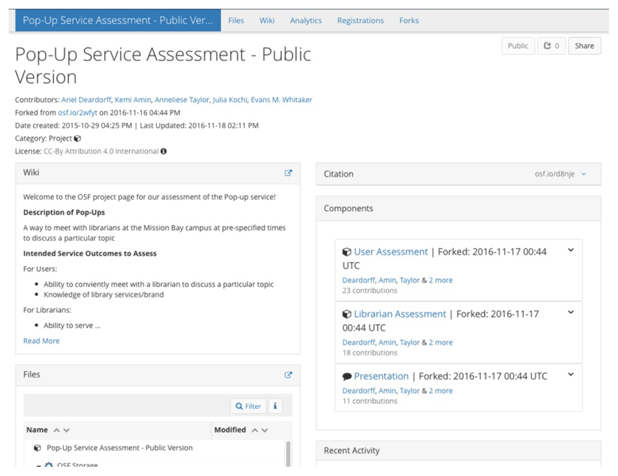Click the Project category cube icon
This screenshot has width=618, height=476.
pyautogui.click(x=78, y=138)
